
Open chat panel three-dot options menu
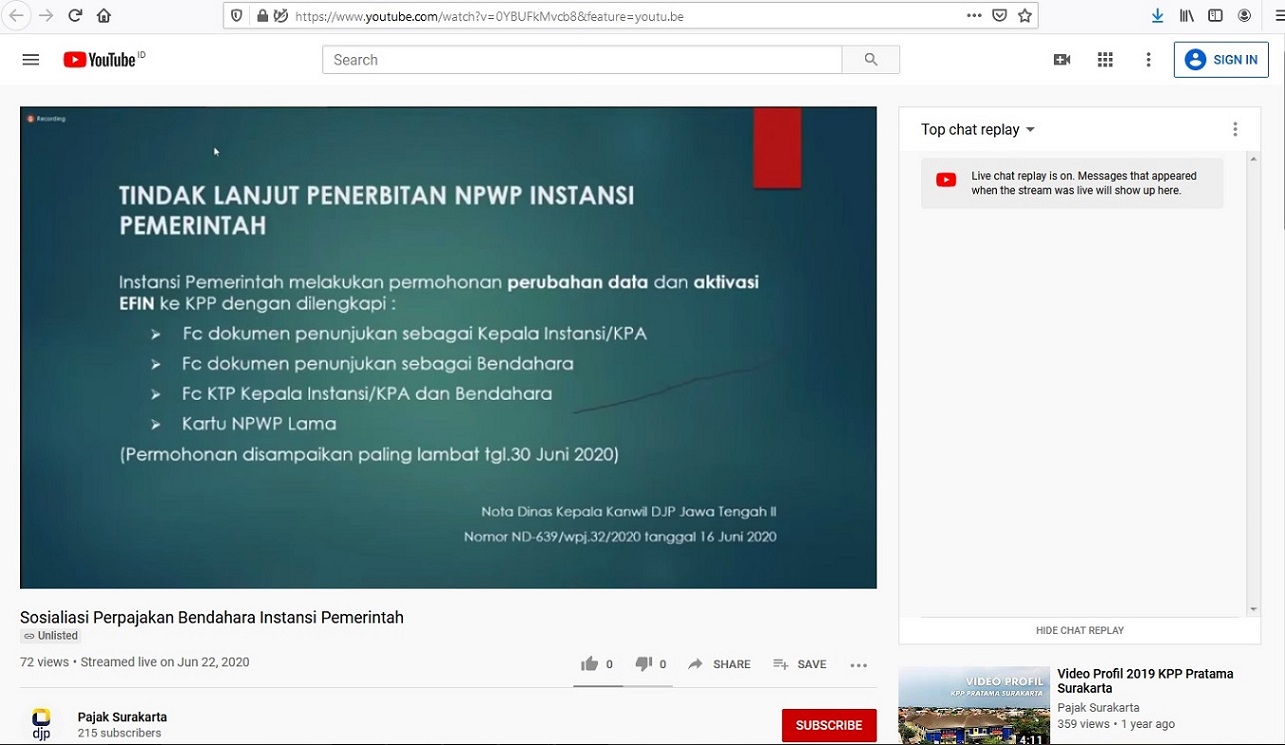(x=1235, y=129)
